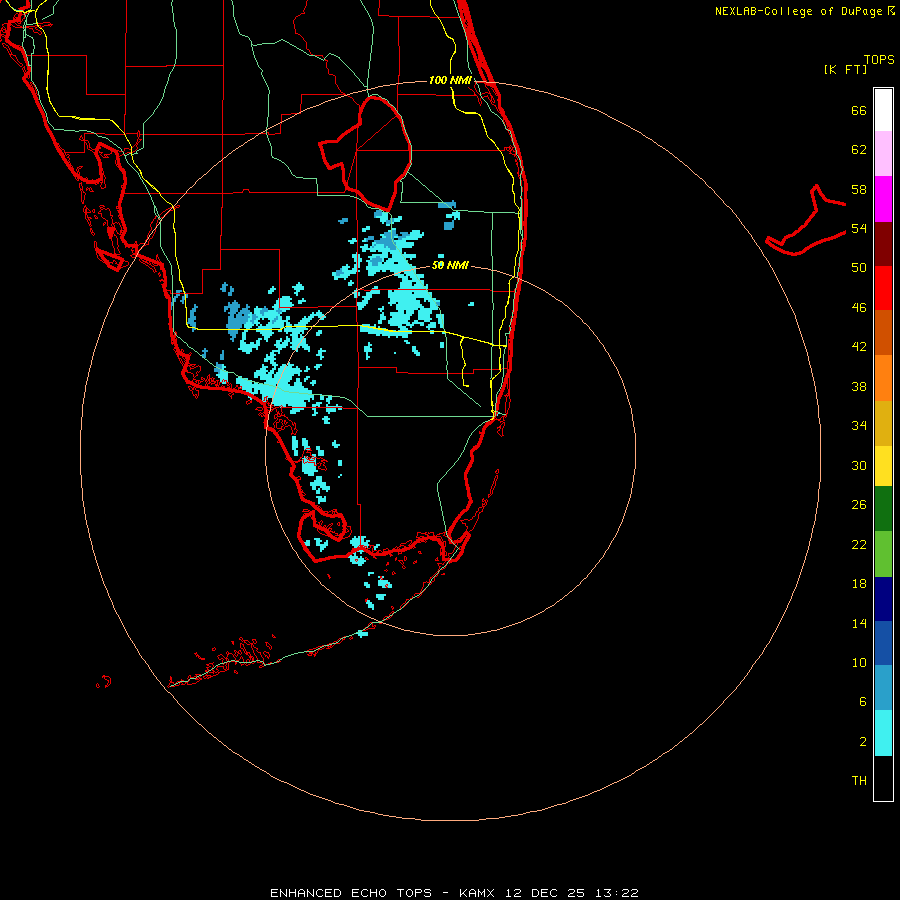Click the yellow legend swatch
This screenshot has height=900, width=900.
(x=883, y=466)
